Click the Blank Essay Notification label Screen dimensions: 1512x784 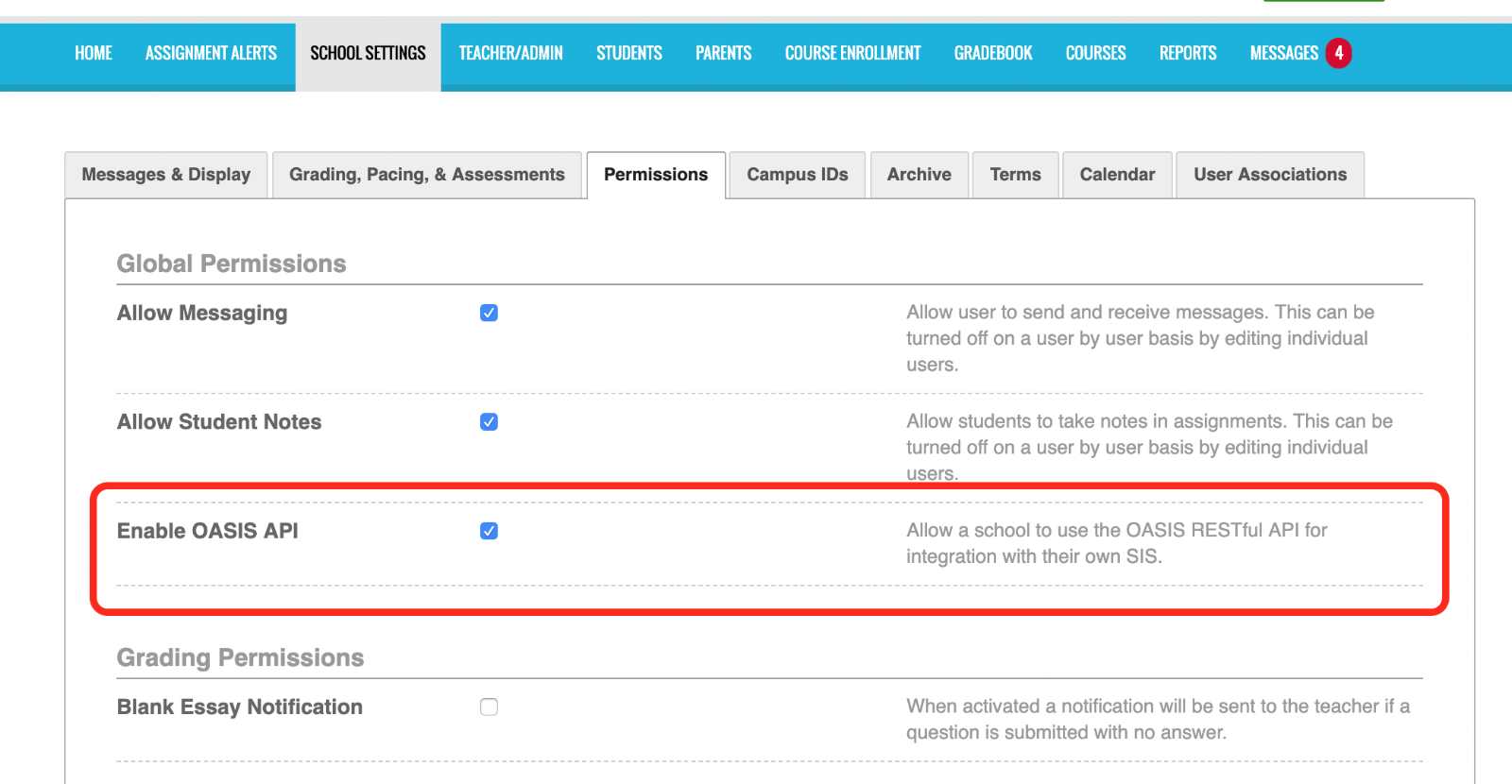pyautogui.click(x=240, y=707)
